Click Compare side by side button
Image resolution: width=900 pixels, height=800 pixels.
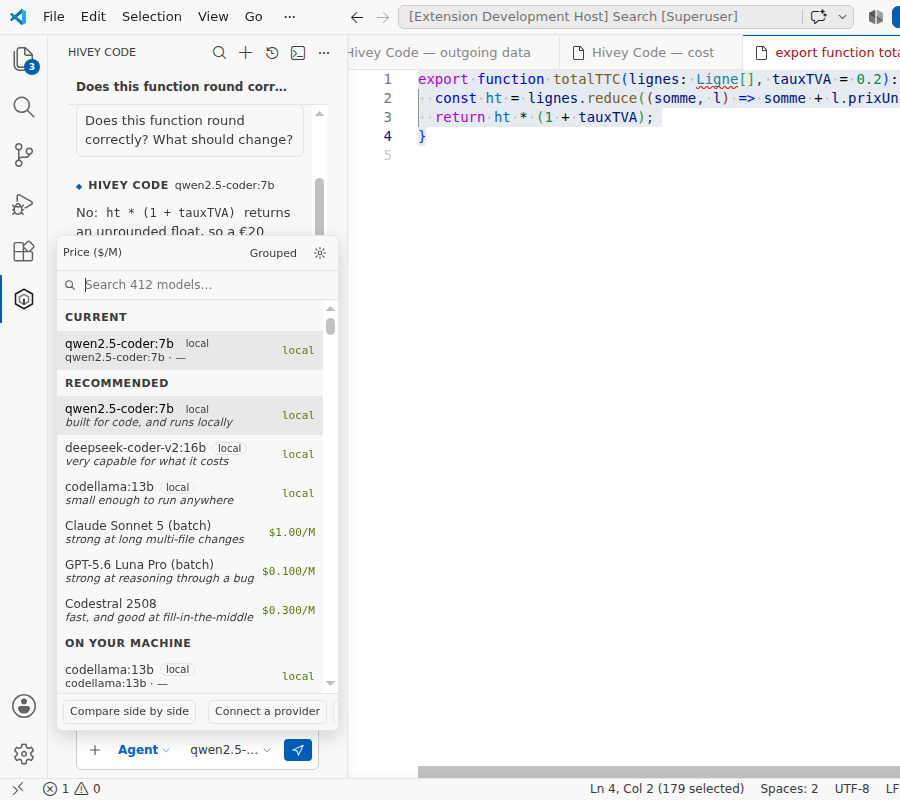(x=129, y=712)
